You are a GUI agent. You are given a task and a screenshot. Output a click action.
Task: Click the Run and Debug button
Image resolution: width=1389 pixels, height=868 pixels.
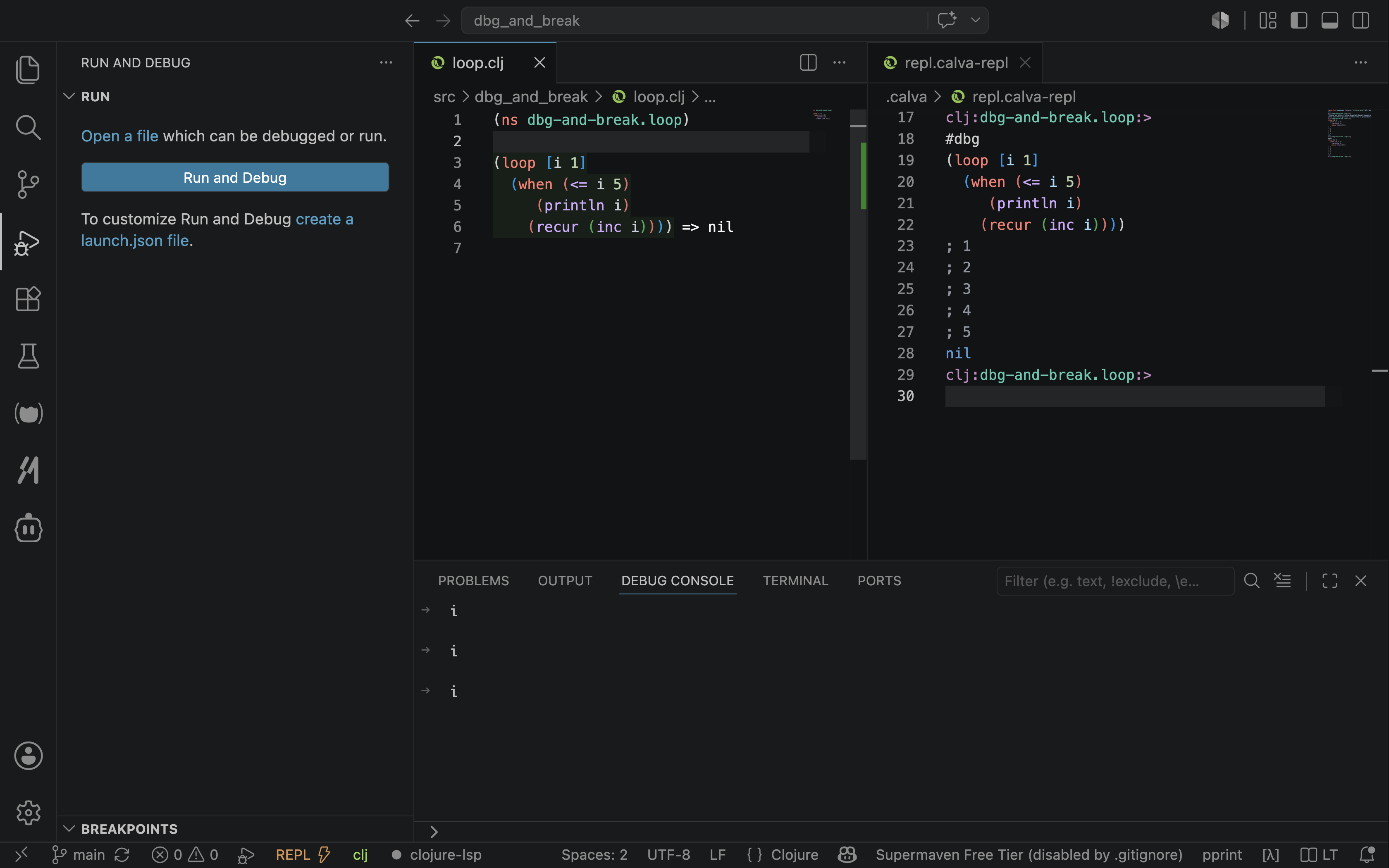(x=235, y=177)
